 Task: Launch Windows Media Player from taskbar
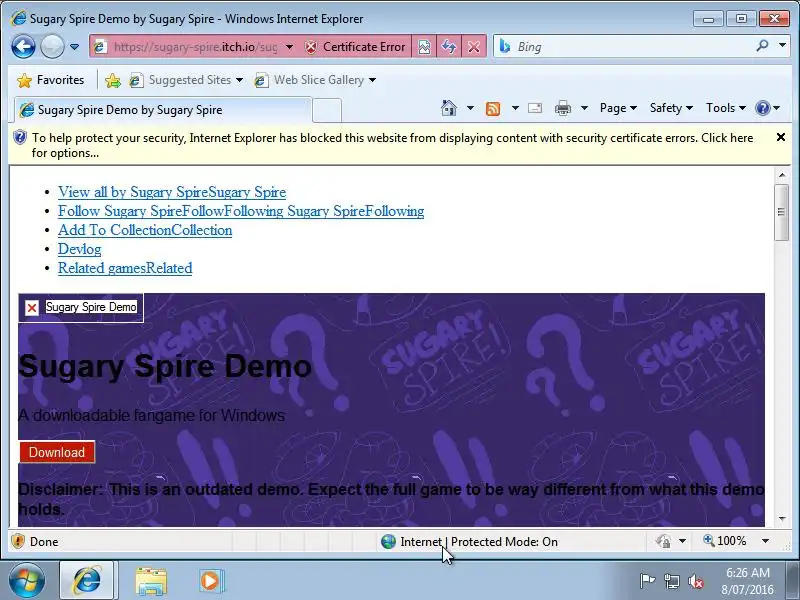click(210, 581)
